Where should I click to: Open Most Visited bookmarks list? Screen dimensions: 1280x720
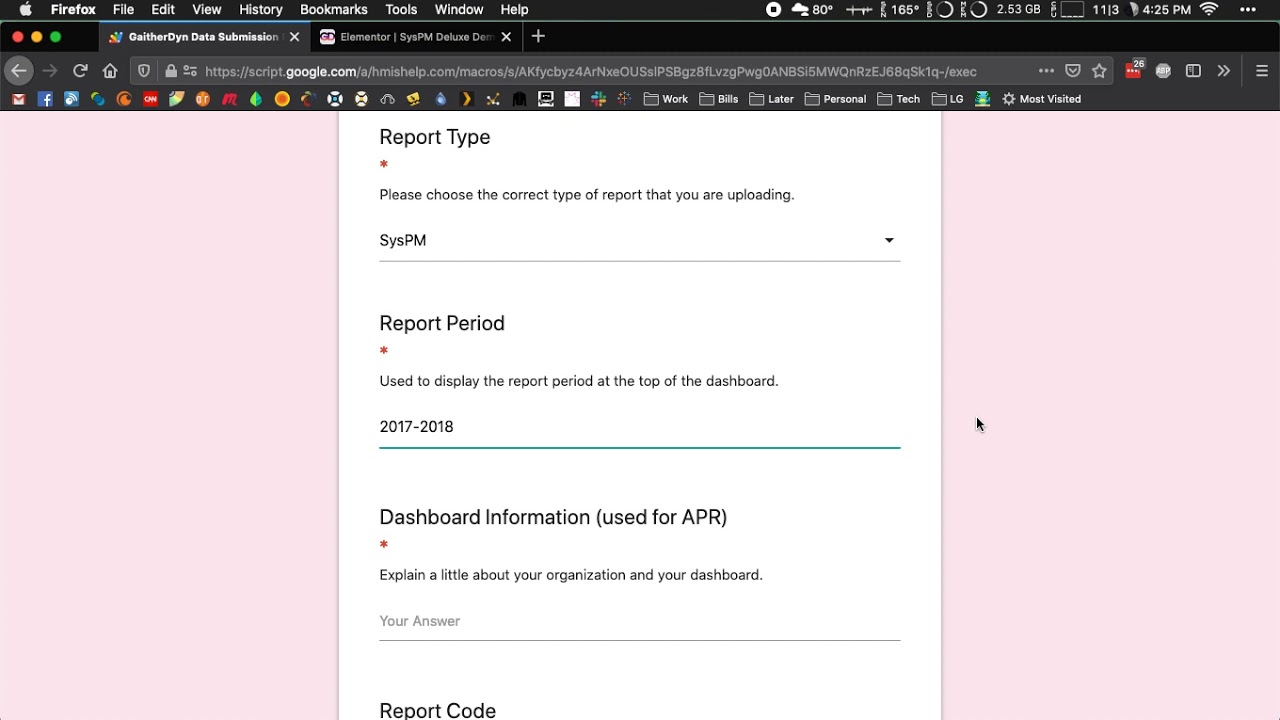point(1041,99)
